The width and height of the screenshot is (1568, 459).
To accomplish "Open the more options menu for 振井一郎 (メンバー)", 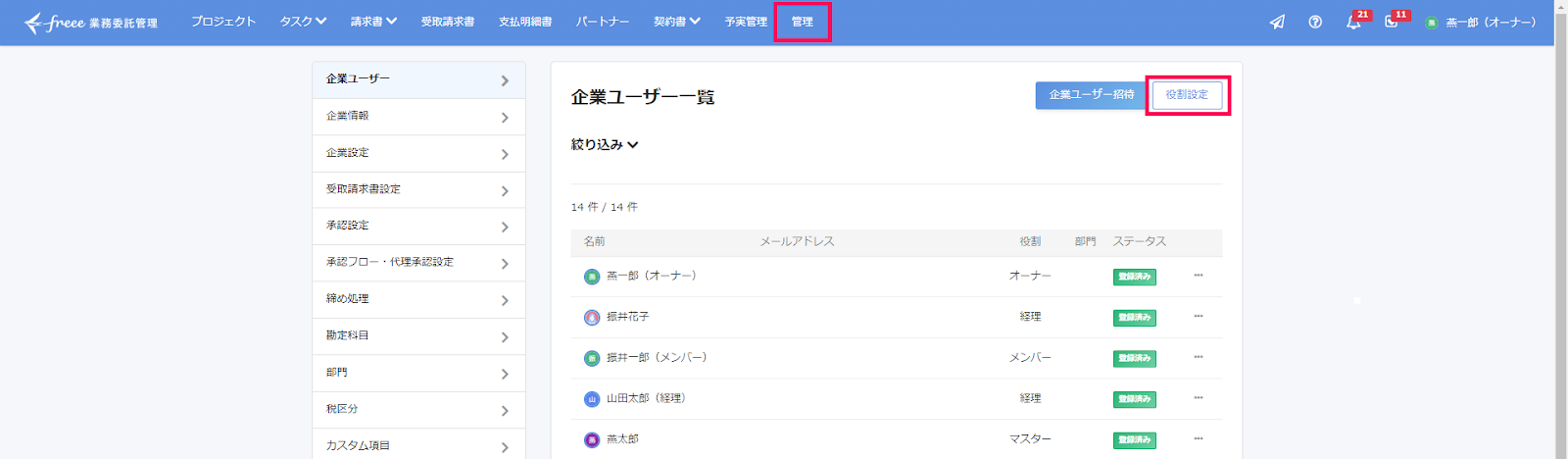I will pyautogui.click(x=1198, y=357).
